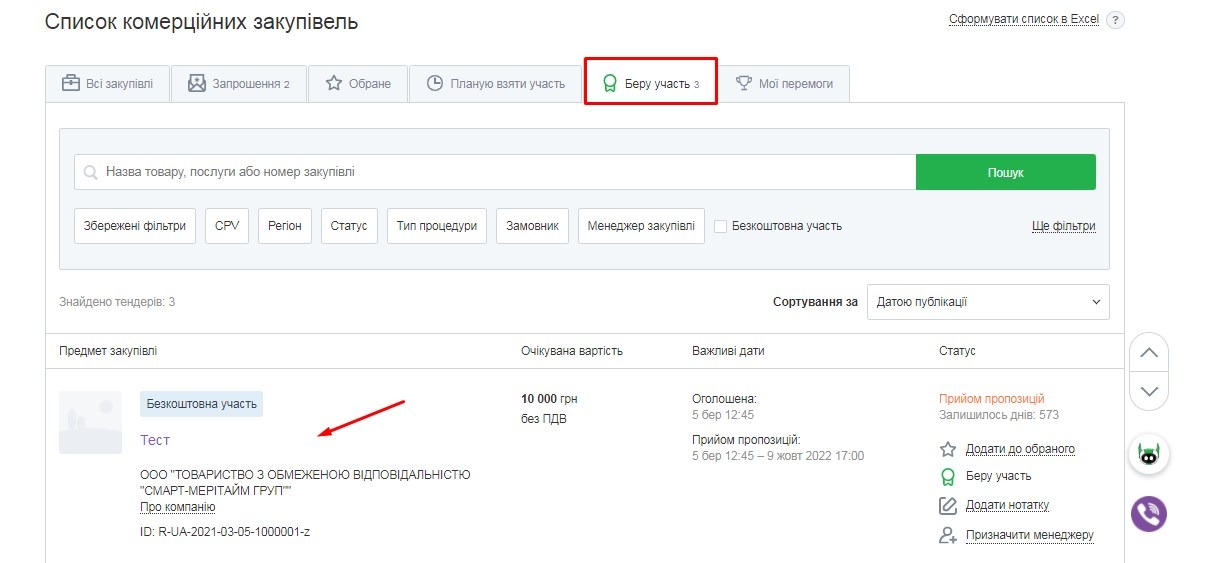Enable the 'Безкоштовна участь' checkbox

pos(720,226)
